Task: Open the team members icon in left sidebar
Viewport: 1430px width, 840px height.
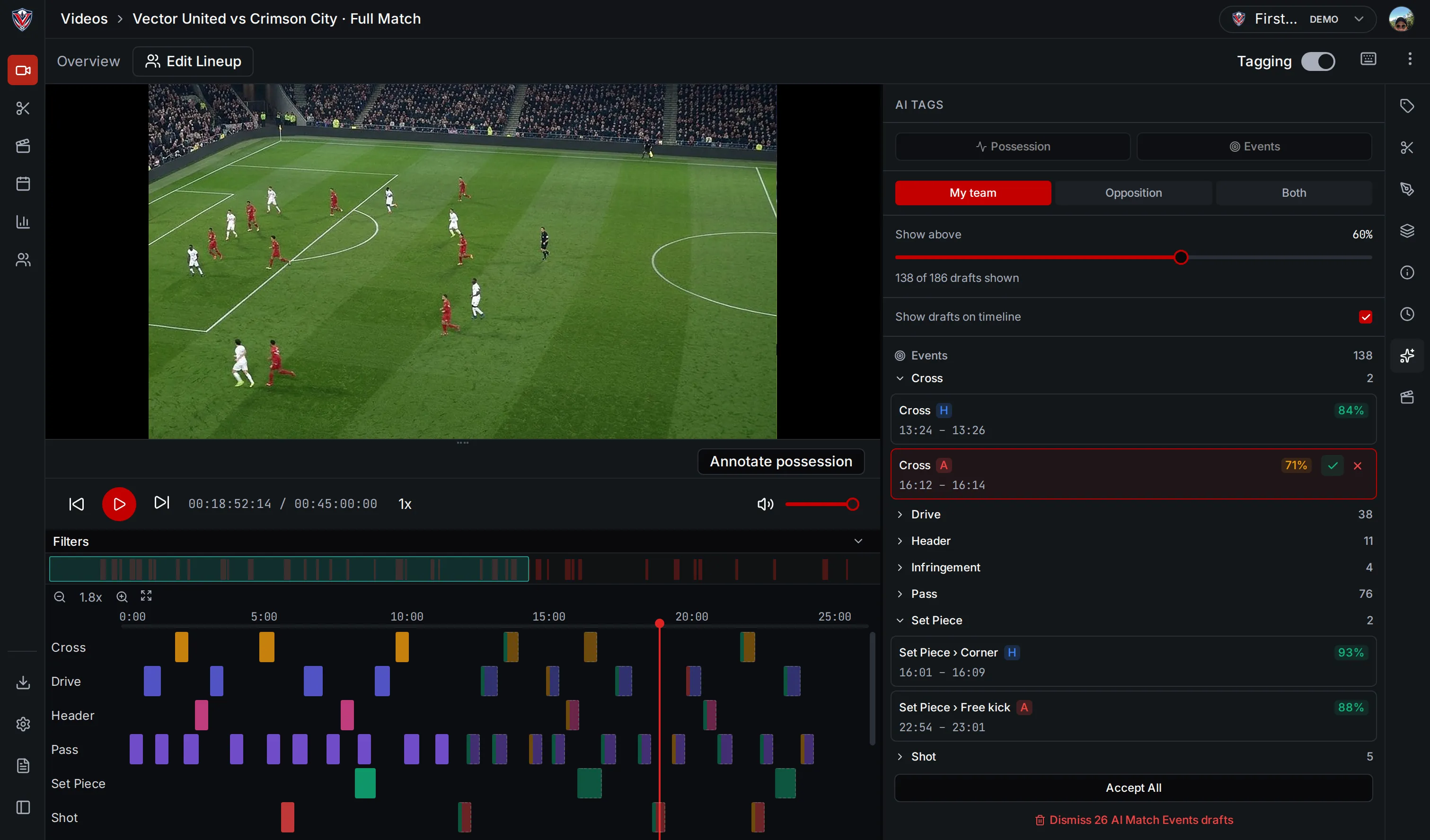Action: tap(23, 260)
